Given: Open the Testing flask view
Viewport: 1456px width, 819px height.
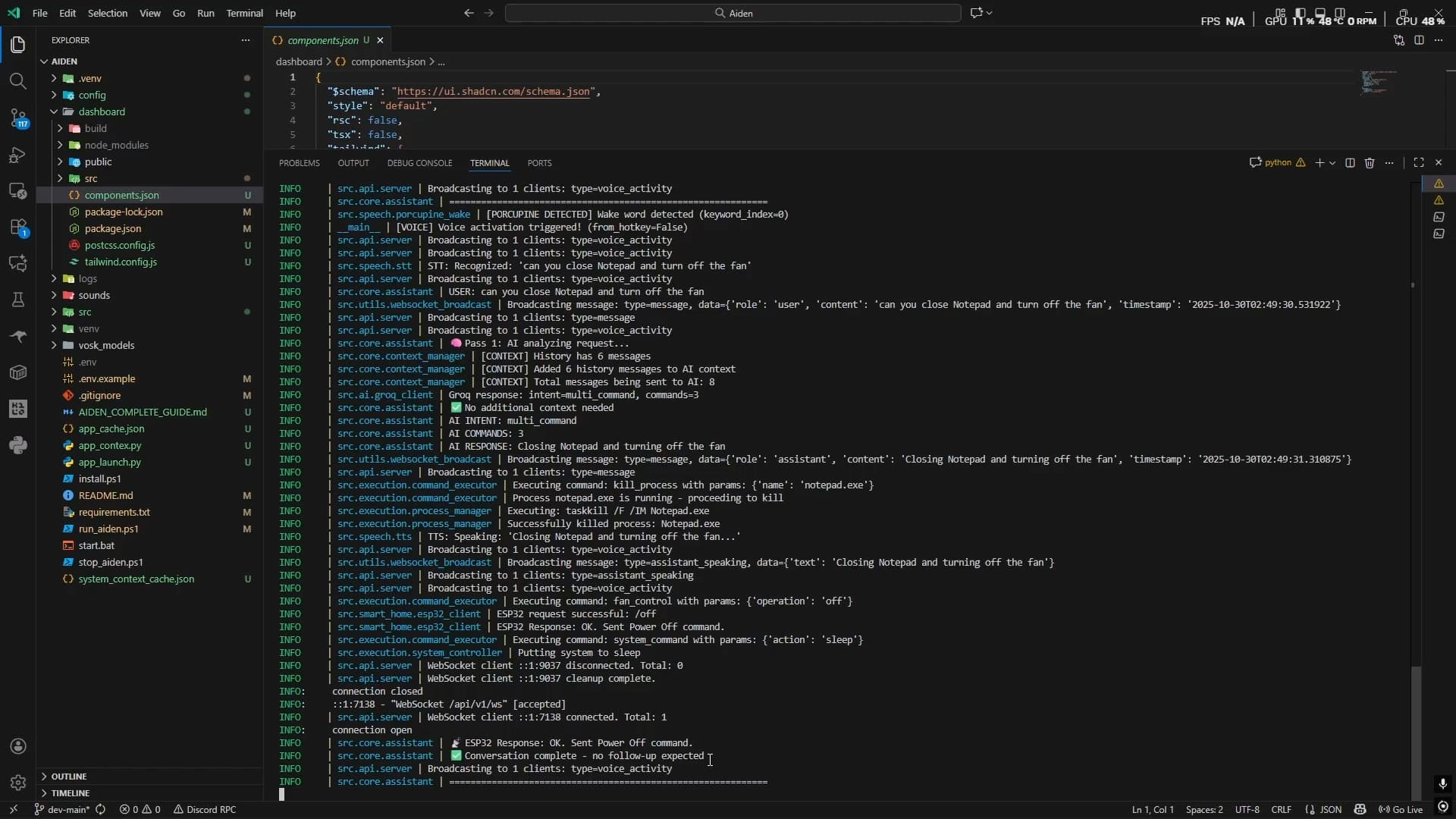Looking at the screenshot, I should (18, 300).
